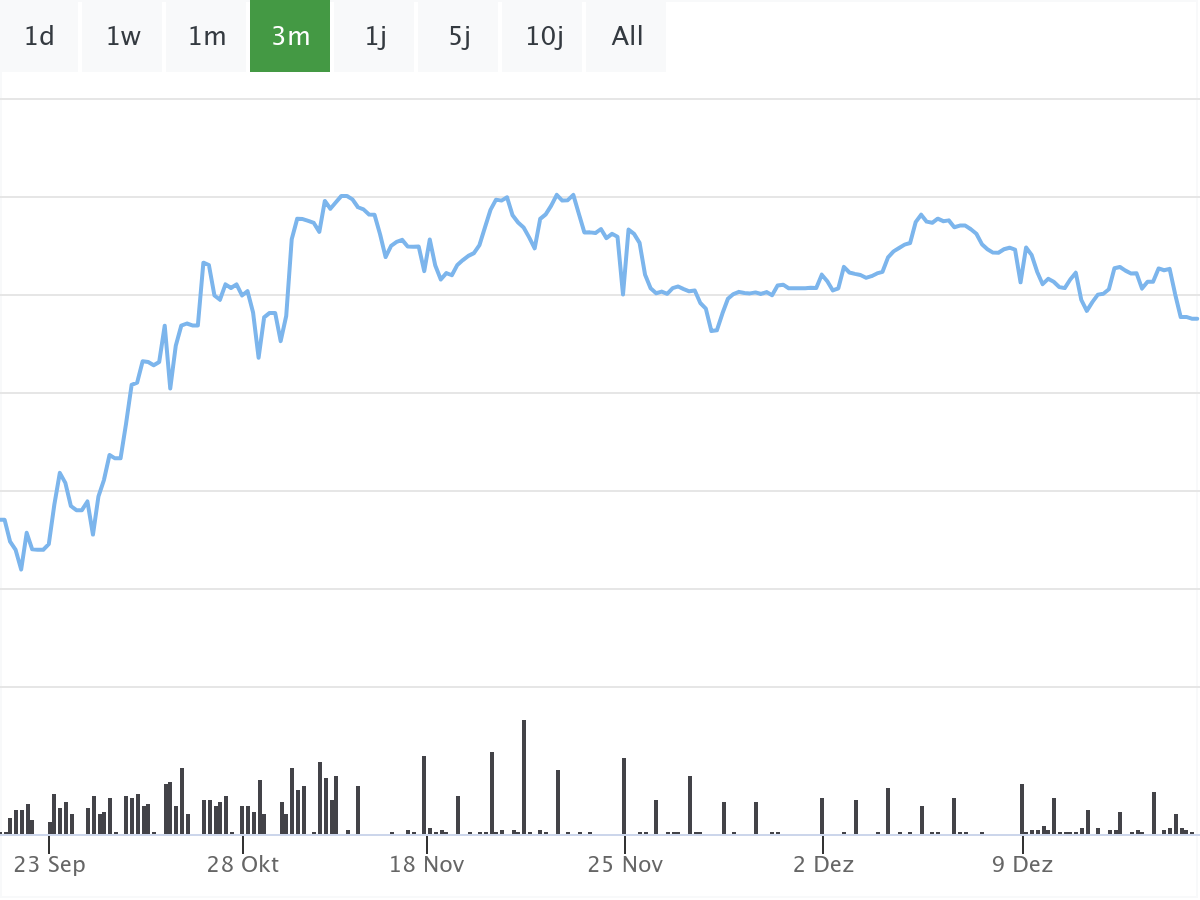Switch chart to 5j period

pyautogui.click(x=459, y=37)
